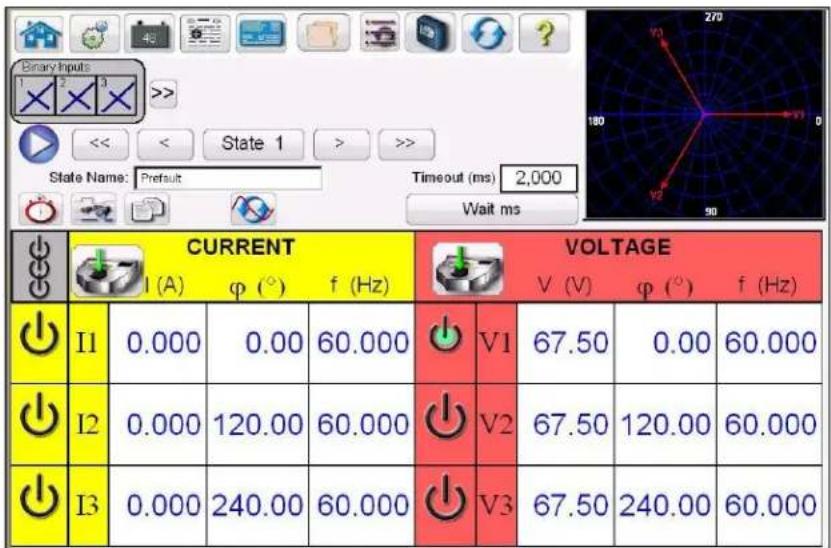
Task: Open the stopwatch timer icon
Action: 40,209
